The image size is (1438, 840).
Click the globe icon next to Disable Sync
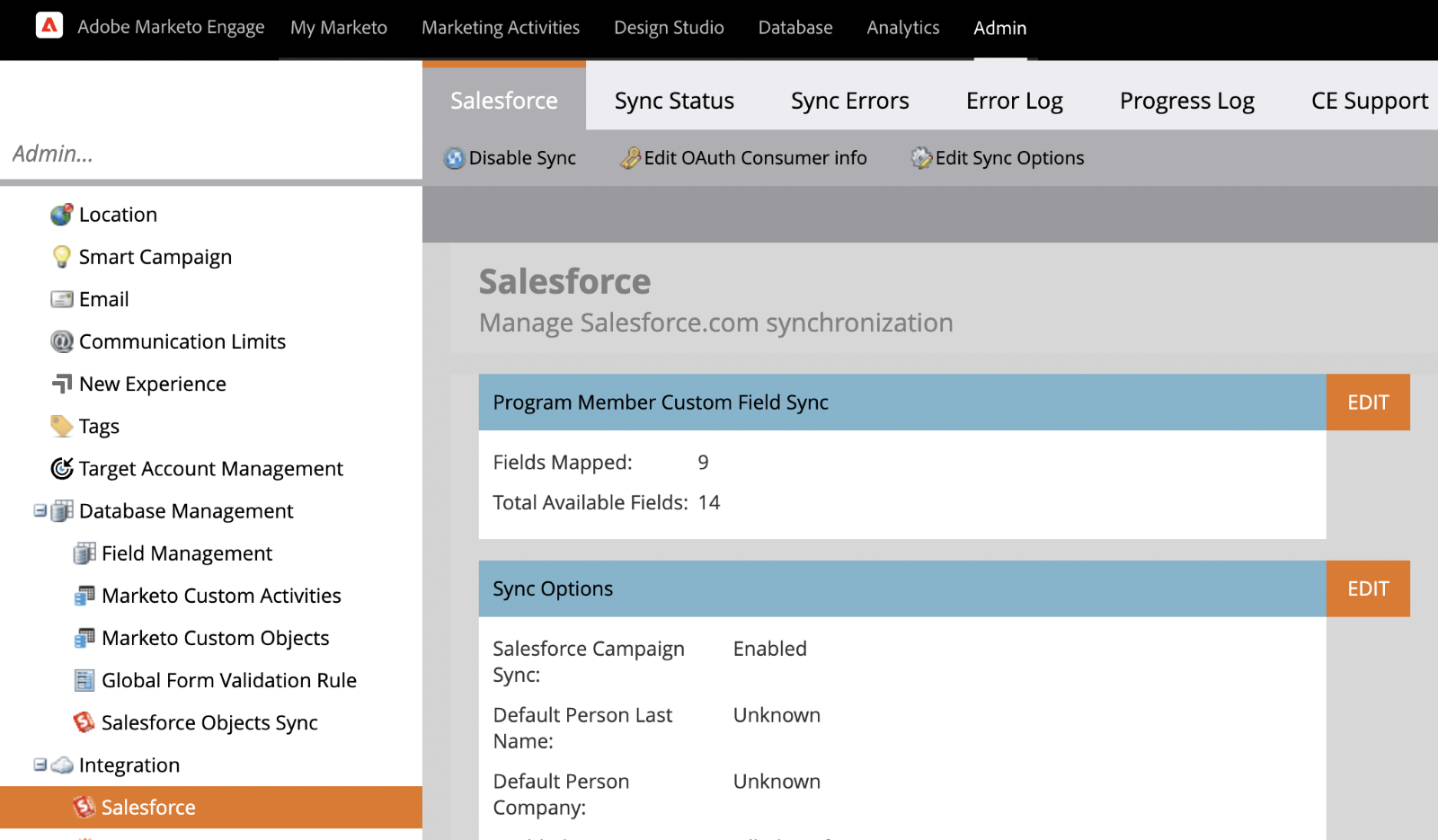(x=455, y=157)
